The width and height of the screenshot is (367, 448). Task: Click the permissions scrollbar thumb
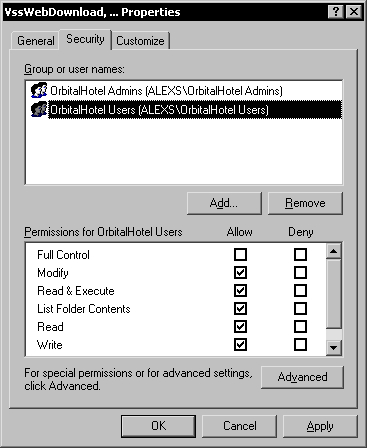334,294
